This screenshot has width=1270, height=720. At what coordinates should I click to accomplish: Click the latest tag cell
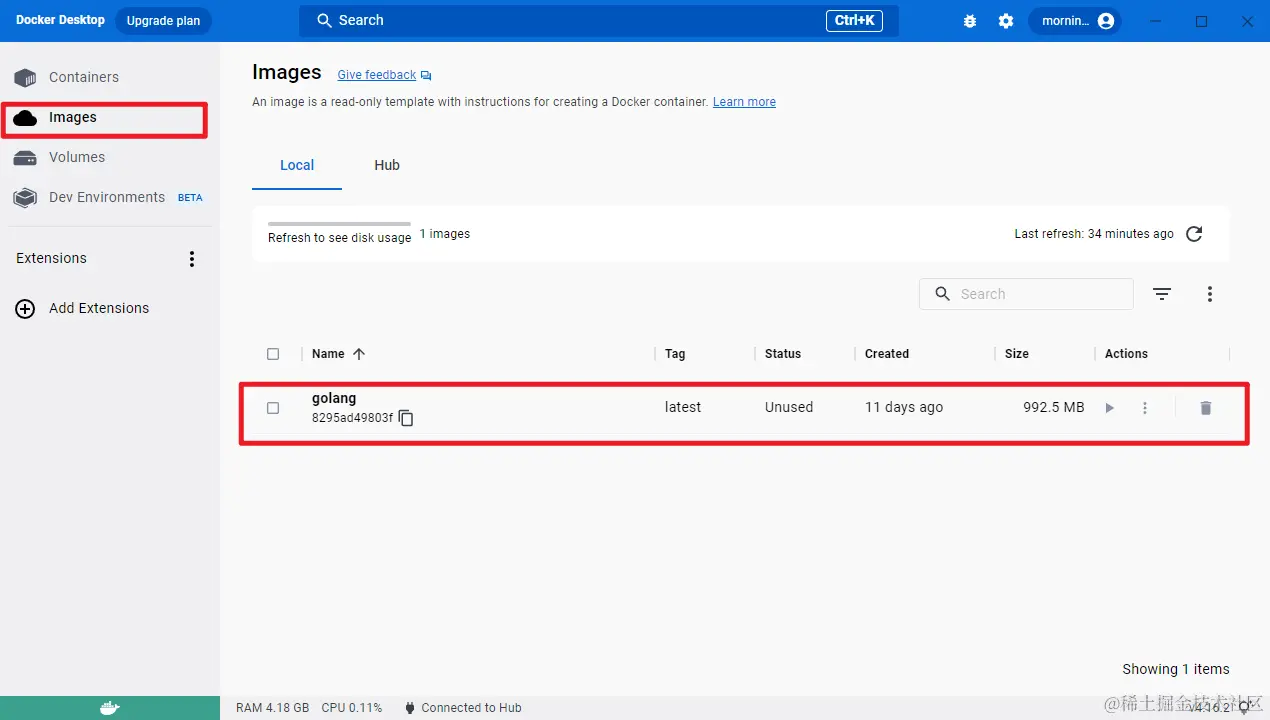(683, 407)
